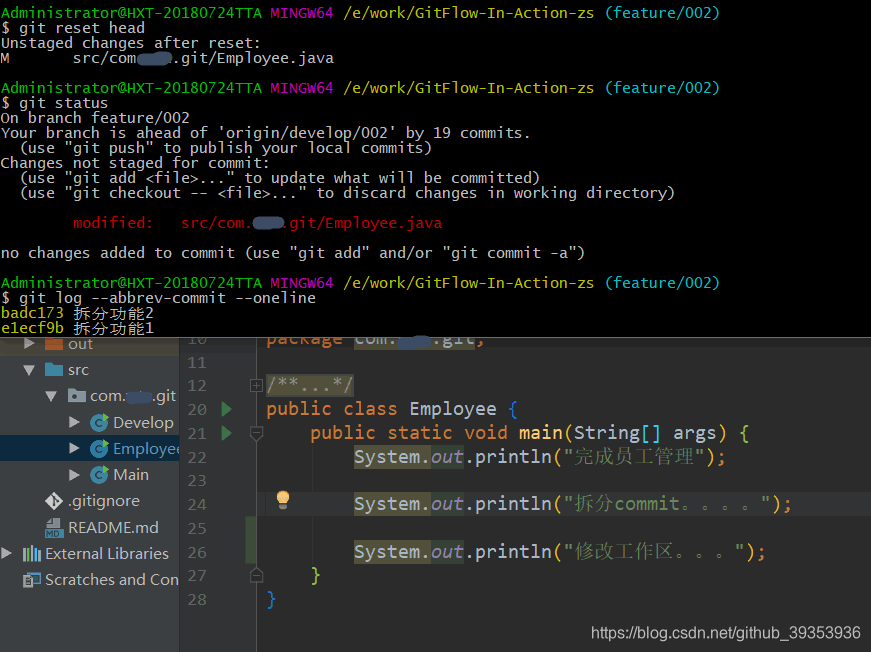Image resolution: width=871 pixels, height=652 pixels.
Task: Expand External Libraries node arrow
Action: (7, 553)
